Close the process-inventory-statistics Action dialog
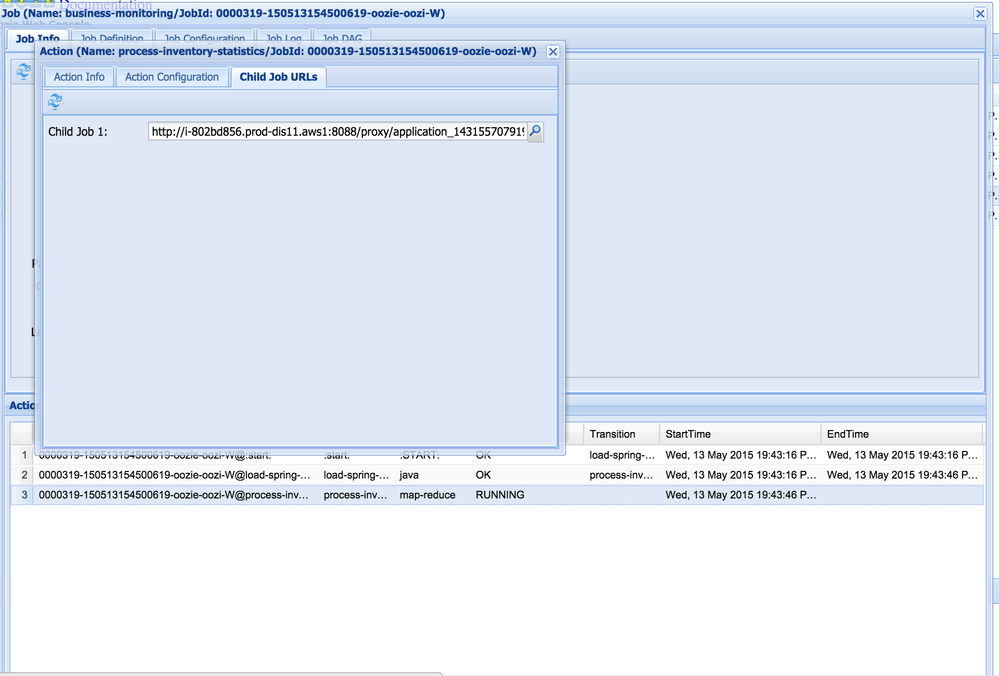 point(552,51)
